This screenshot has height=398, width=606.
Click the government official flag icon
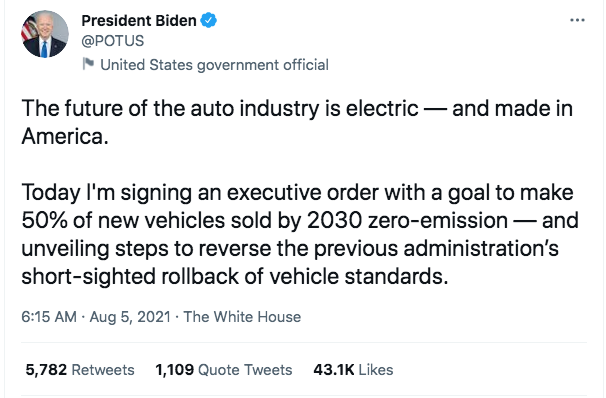[x=89, y=64]
